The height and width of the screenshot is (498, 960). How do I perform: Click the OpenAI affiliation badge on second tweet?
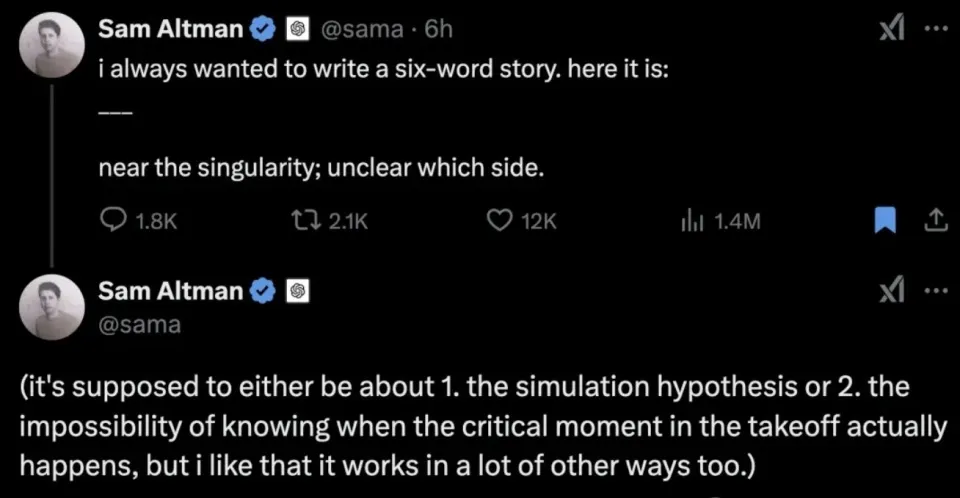297,291
